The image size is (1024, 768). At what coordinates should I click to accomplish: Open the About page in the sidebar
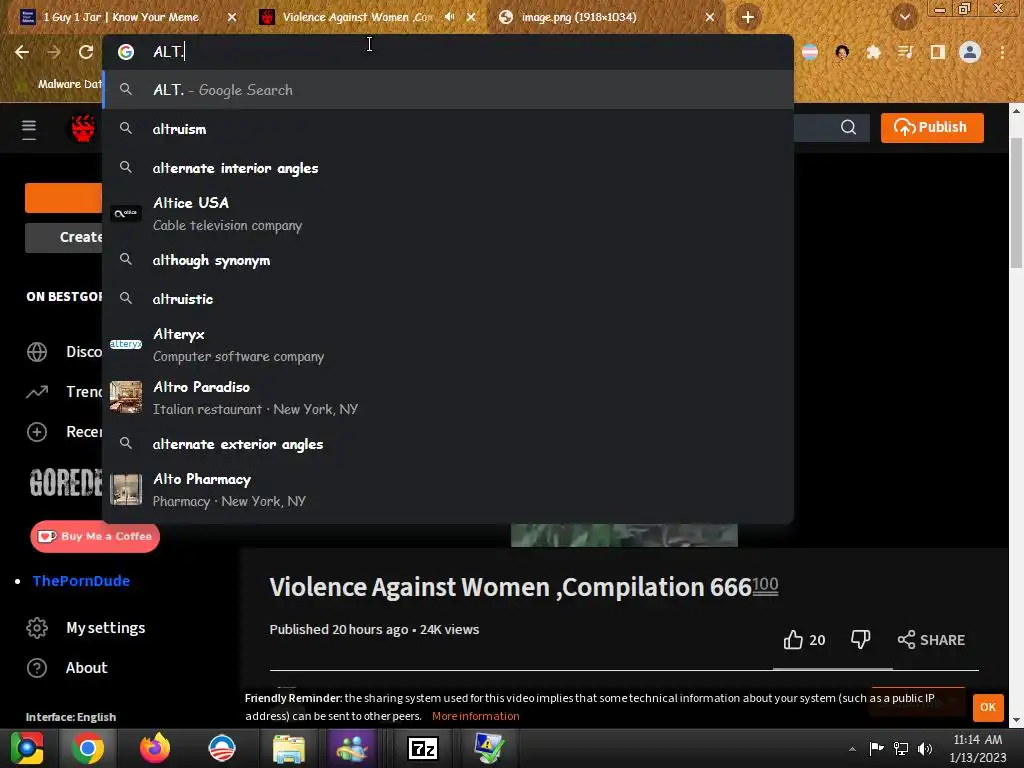(x=67, y=667)
